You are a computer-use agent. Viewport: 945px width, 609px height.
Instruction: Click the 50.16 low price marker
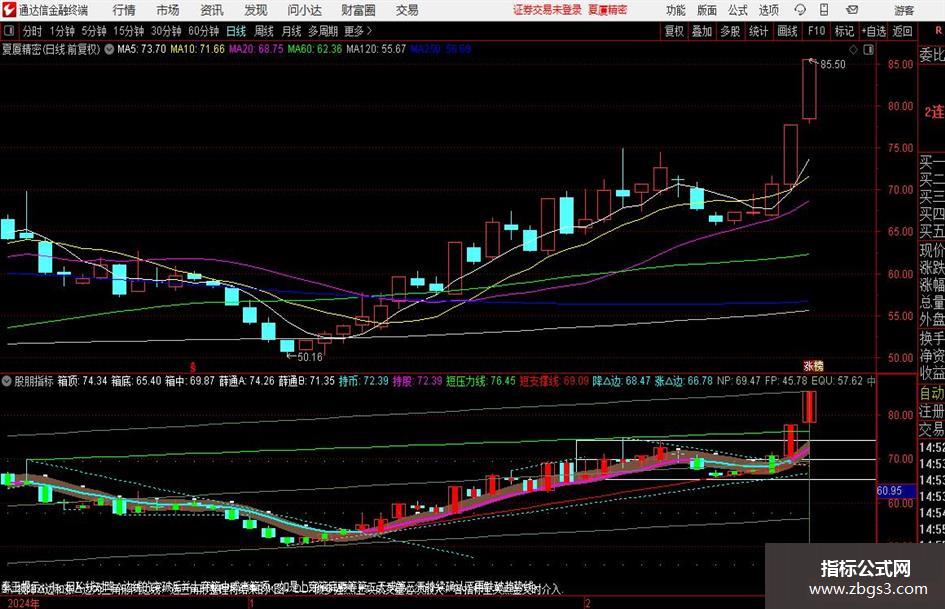[x=310, y=357]
